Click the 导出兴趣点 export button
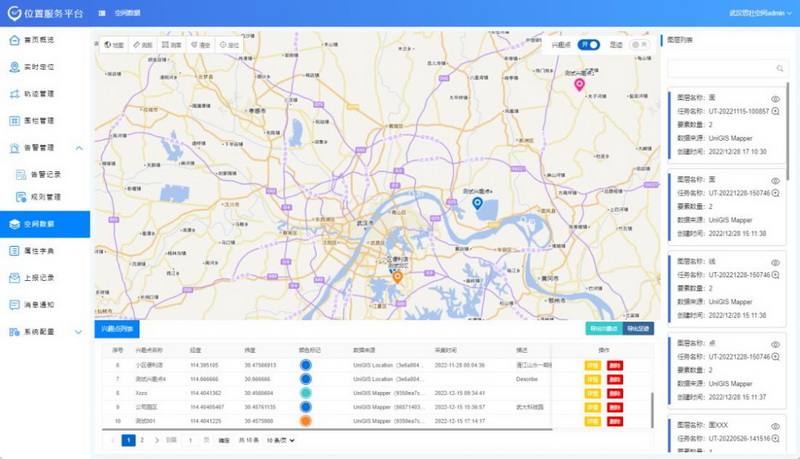Image resolution: width=800 pixels, height=459 pixels. point(603,328)
